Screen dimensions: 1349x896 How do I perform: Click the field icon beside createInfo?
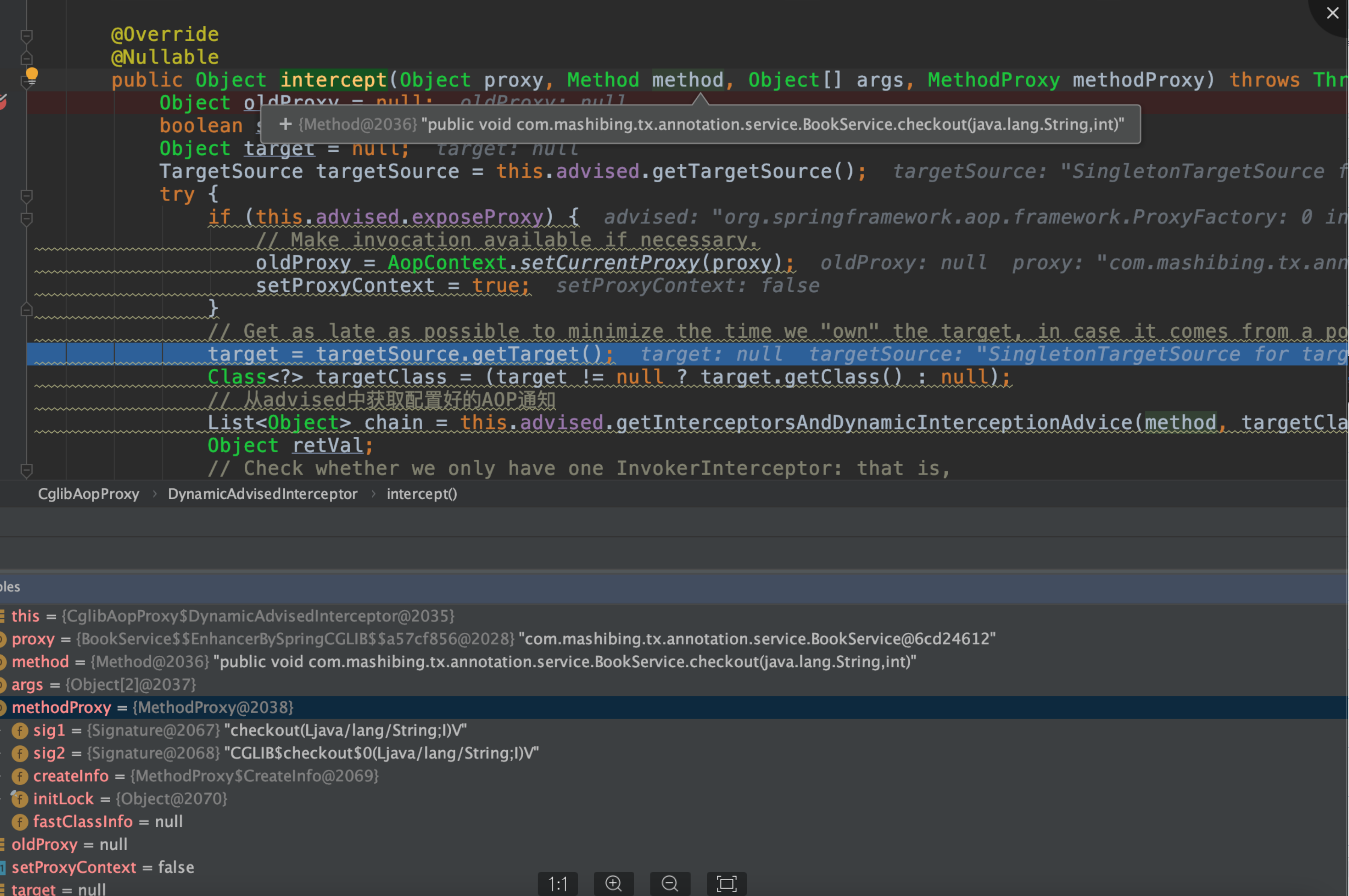pyautogui.click(x=20, y=776)
